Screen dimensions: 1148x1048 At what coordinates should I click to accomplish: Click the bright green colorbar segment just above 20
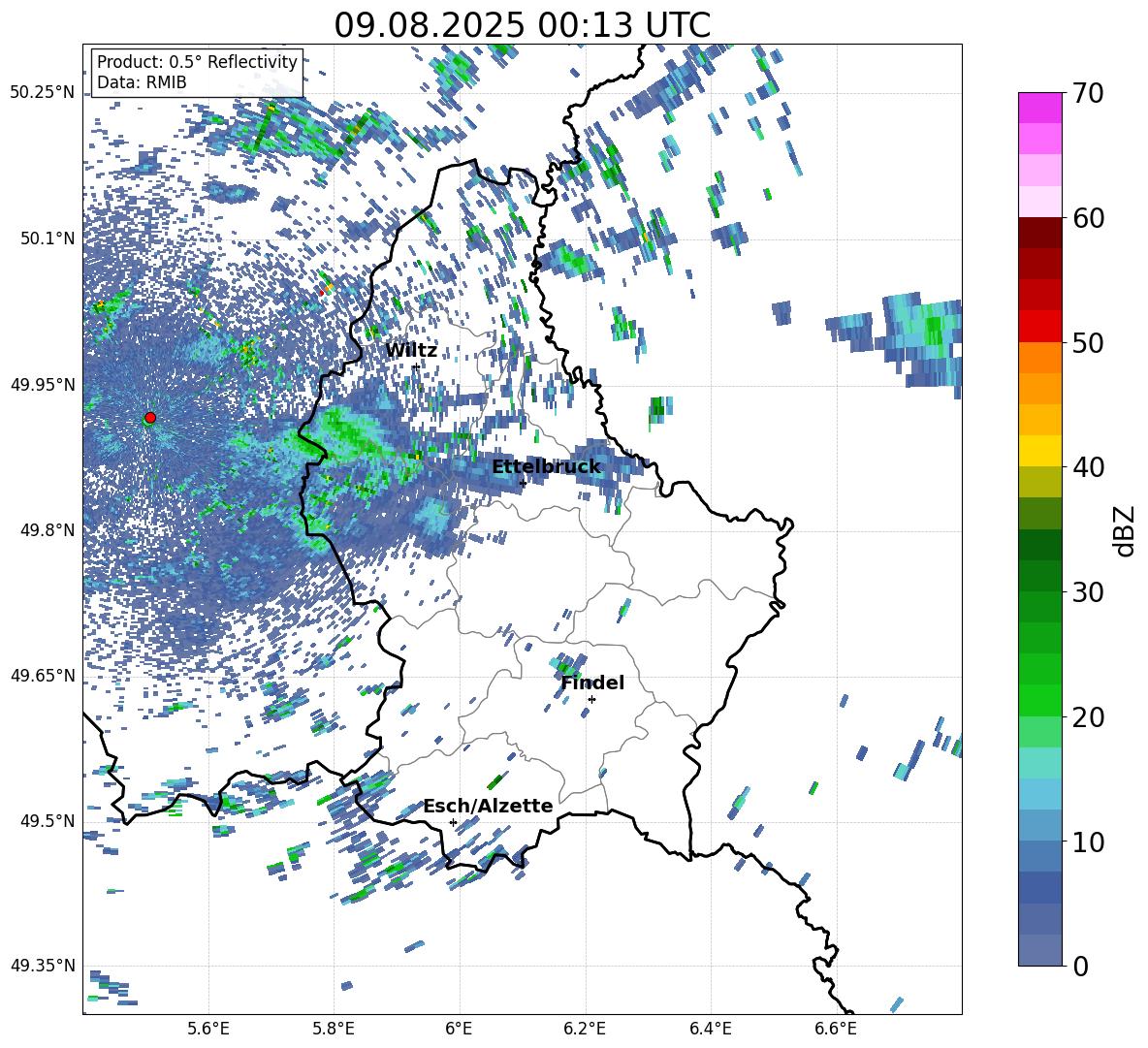[x=1039, y=700]
